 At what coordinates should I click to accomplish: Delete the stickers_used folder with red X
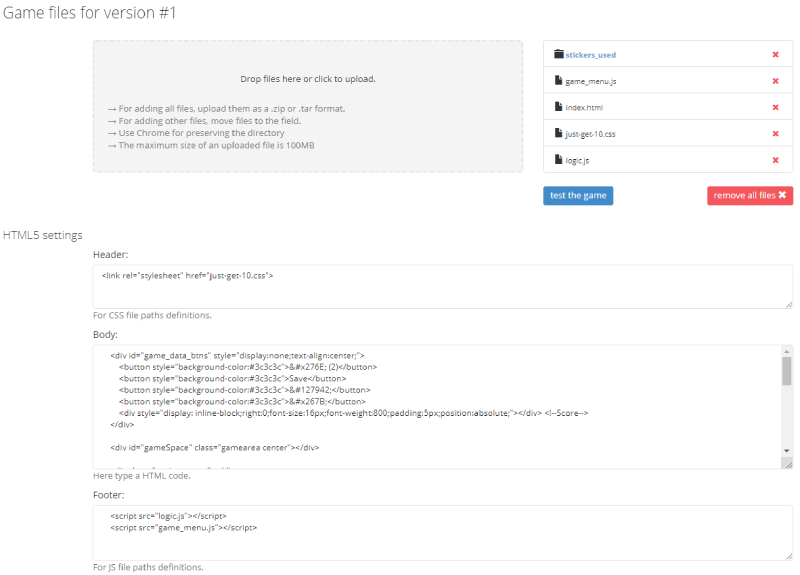tap(775, 55)
